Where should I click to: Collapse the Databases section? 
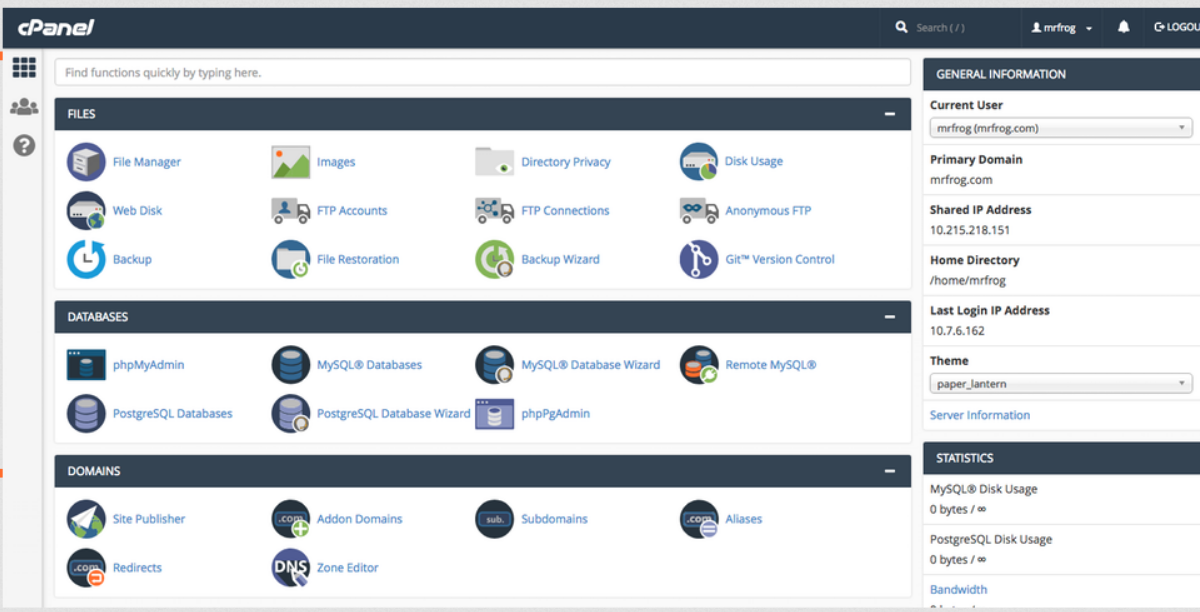click(890, 317)
